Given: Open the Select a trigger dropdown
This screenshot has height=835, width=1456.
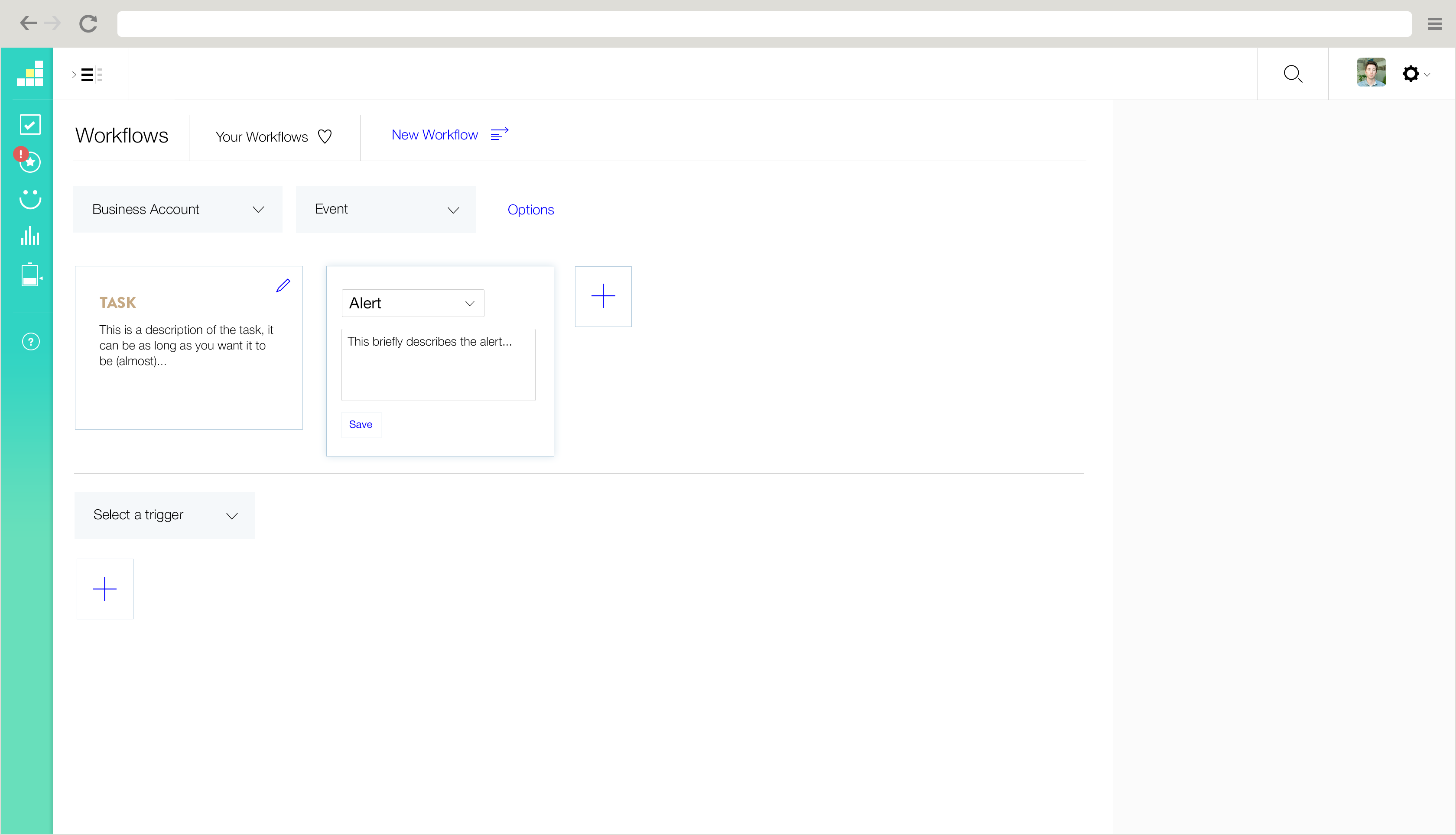Looking at the screenshot, I should pos(164,515).
